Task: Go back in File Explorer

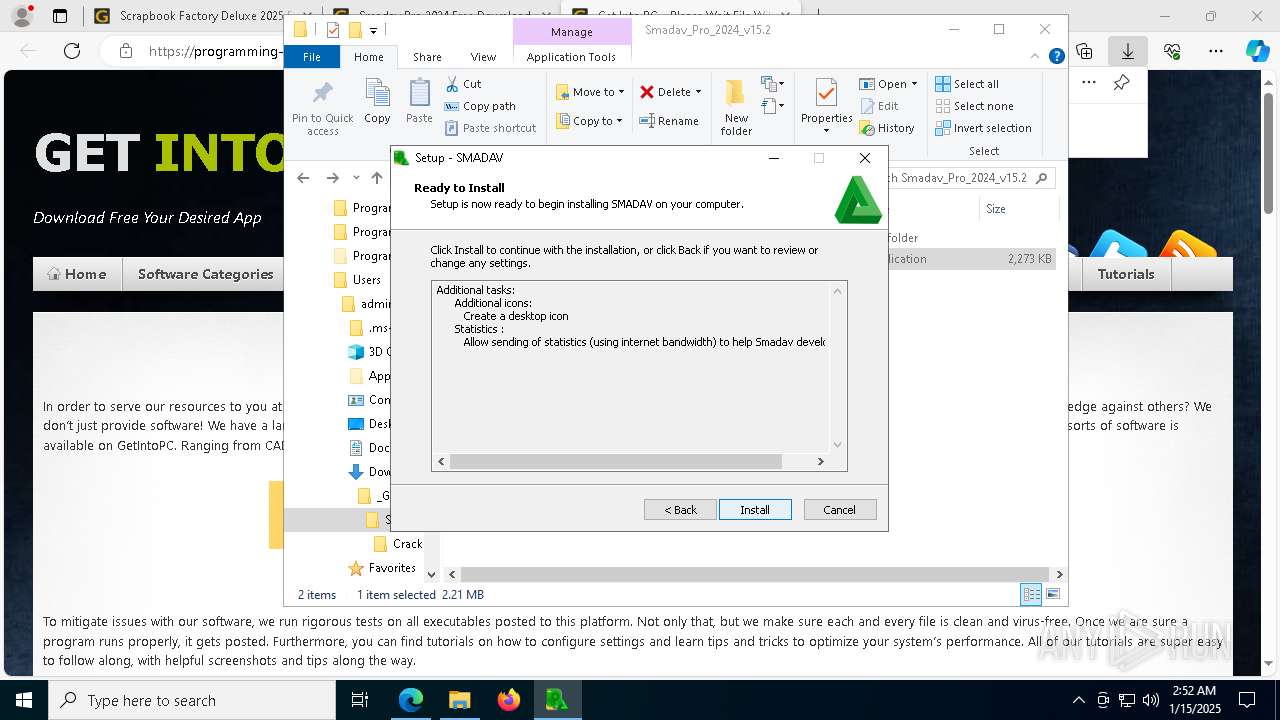Action: tap(303, 178)
